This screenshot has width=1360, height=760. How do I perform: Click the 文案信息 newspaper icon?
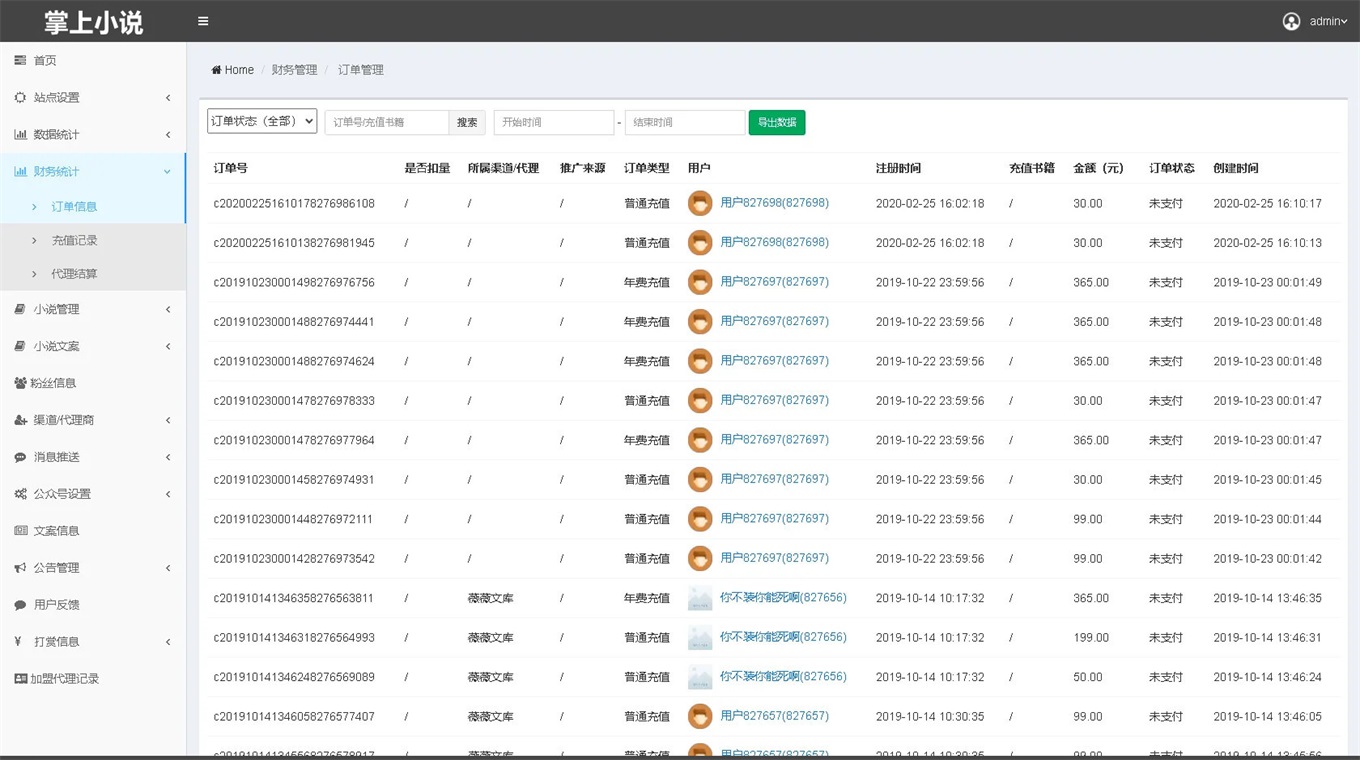[x=21, y=531]
